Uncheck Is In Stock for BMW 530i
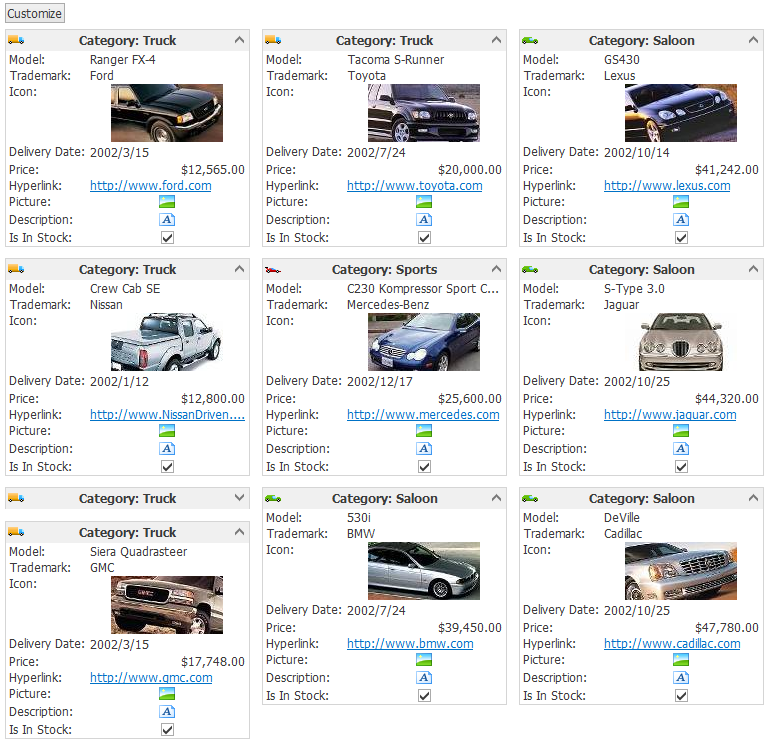The height and width of the screenshot is (750, 770). pyautogui.click(x=424, y=696)
